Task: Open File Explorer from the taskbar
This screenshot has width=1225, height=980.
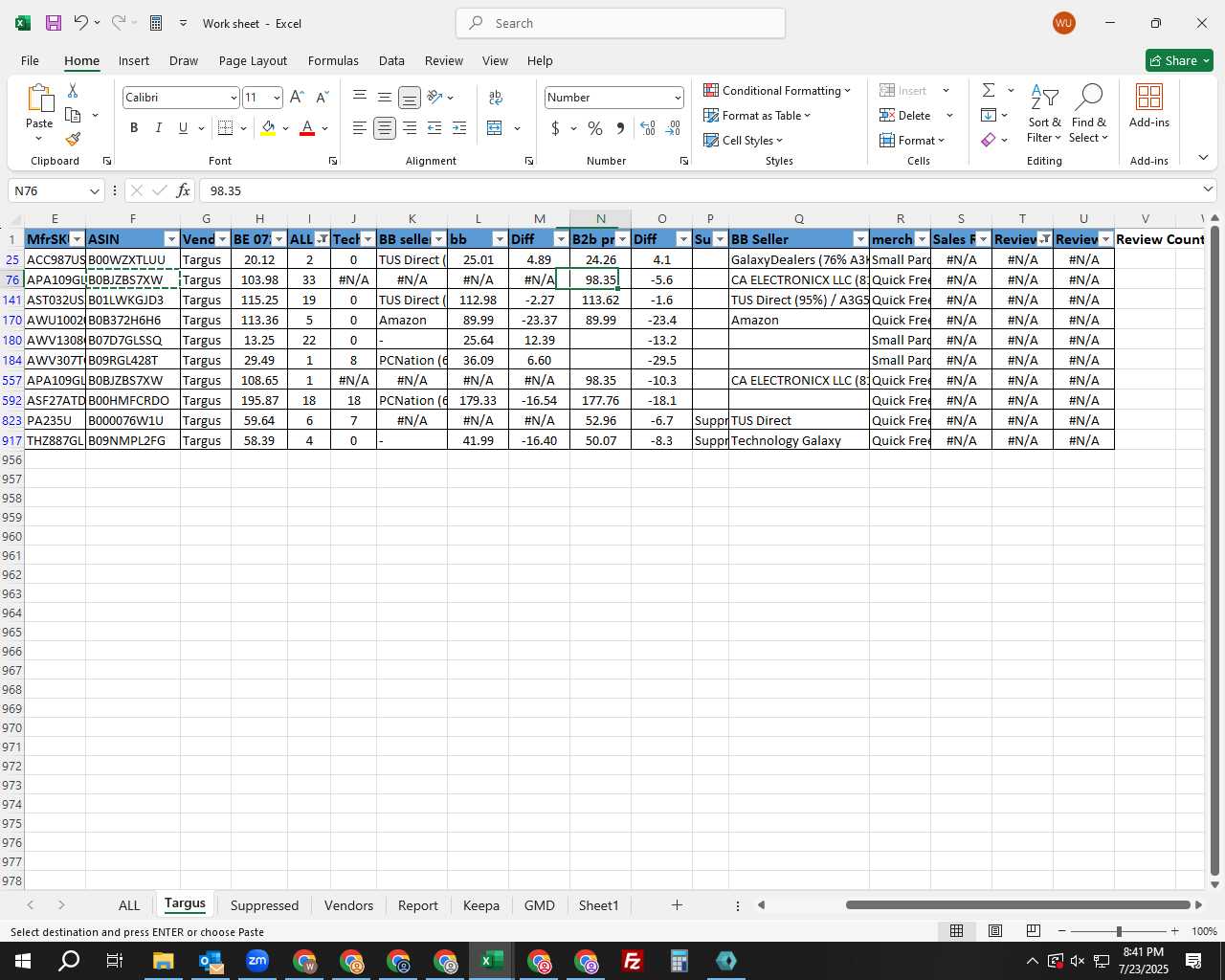Action: coord(163,961)
